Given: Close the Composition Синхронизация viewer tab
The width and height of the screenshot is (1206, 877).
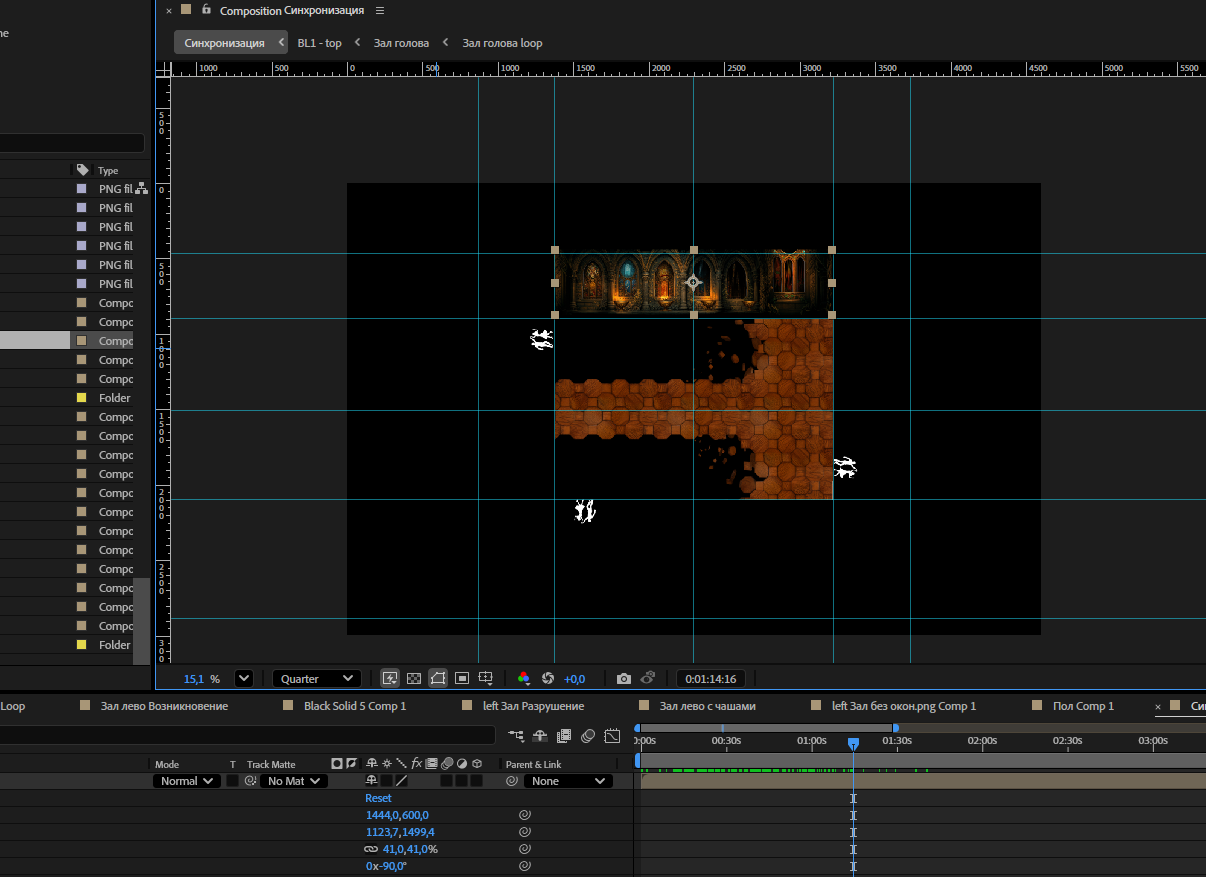Looking at the screenshot, I should [x=169, y=11].
